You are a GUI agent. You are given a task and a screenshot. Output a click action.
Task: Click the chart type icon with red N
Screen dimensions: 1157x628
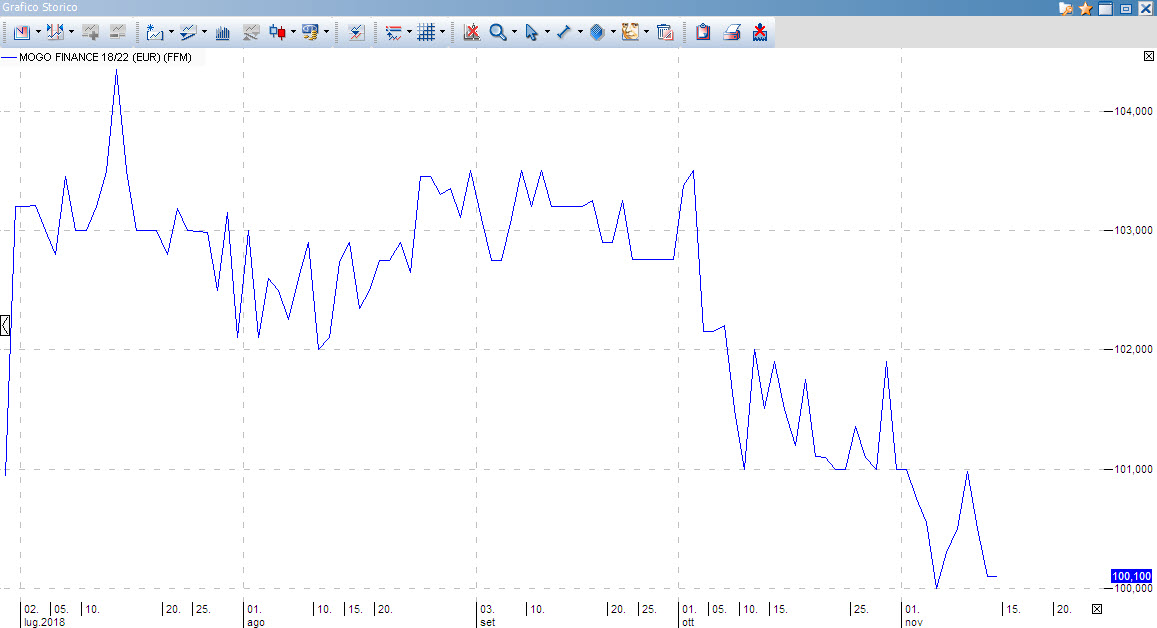pyautogui.click(x=21, y=32)
